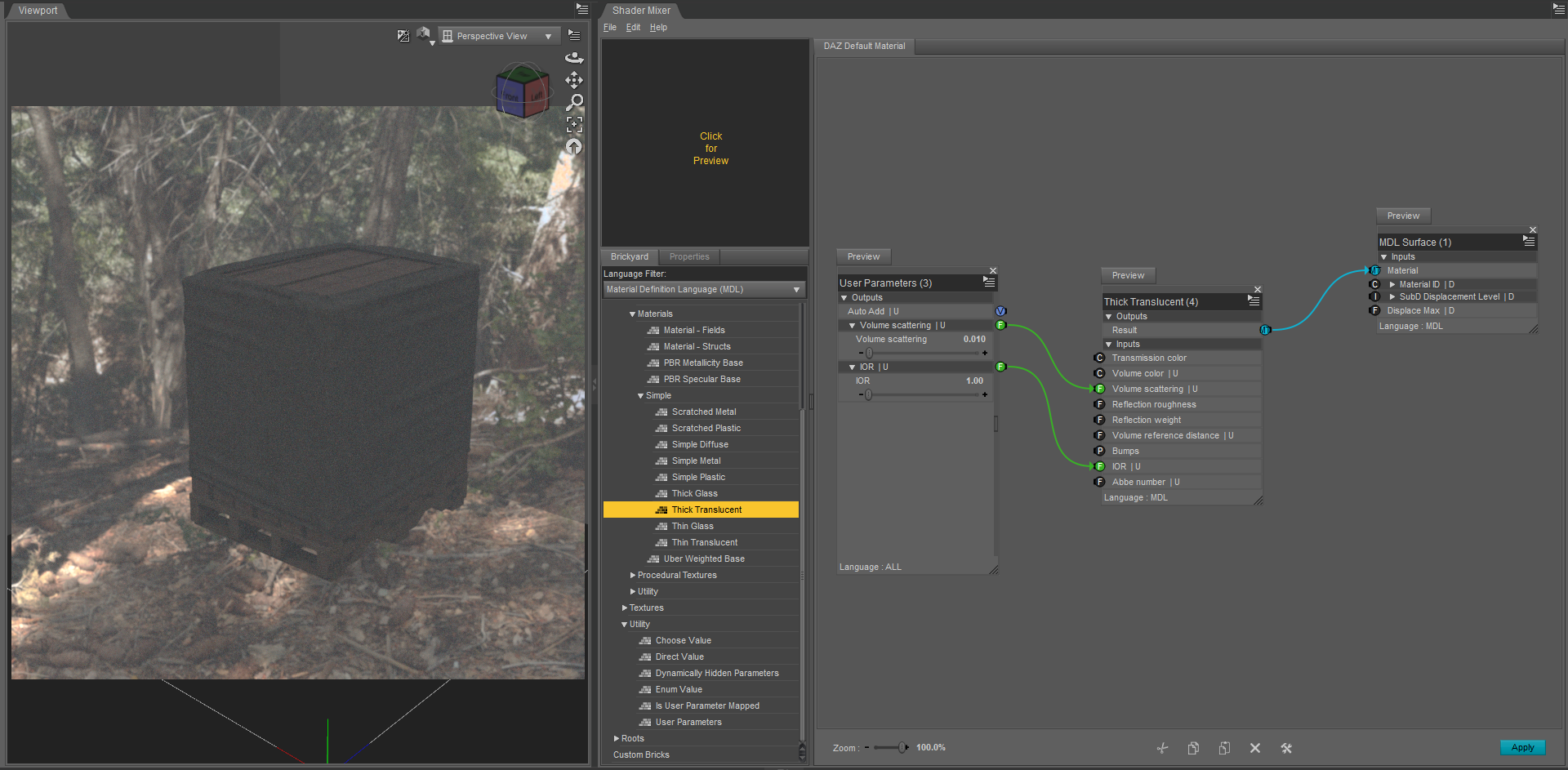Click the viewport DrawStyle icon beside the cube icon
1568x770 pixels.
pos(403,36)
